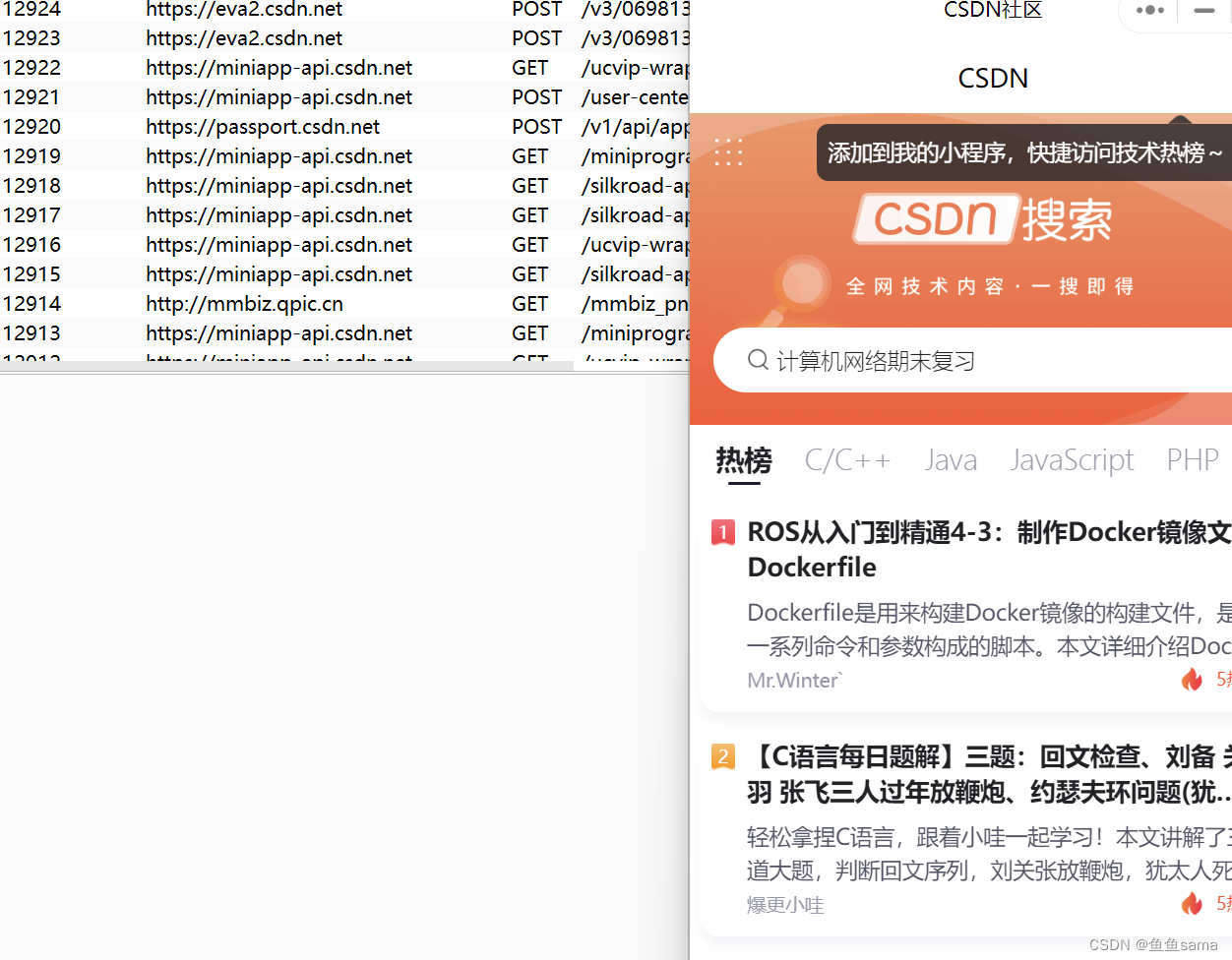Click the /user-cente path cell
This screenshot has width=1232, height=960.
[x=636, y=97]
